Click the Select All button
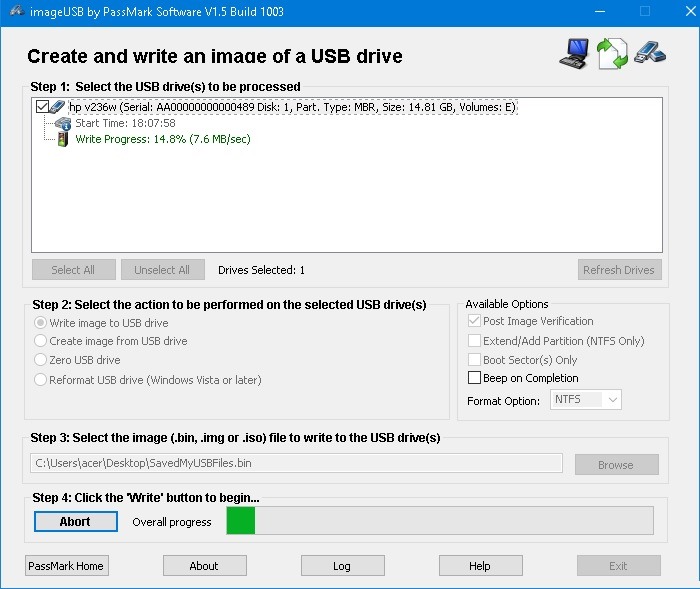Image resolution: width=700 pixels, height=589 pixels. tap(74, 270)
